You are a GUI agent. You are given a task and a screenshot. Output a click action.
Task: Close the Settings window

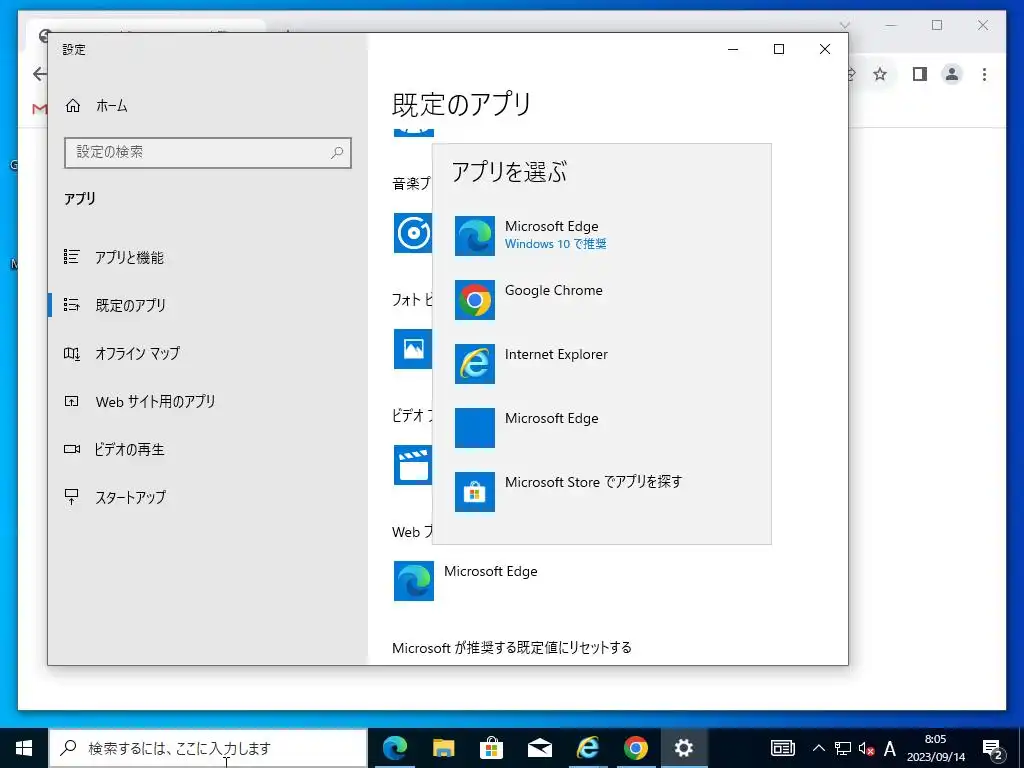(x=825, y=49)
